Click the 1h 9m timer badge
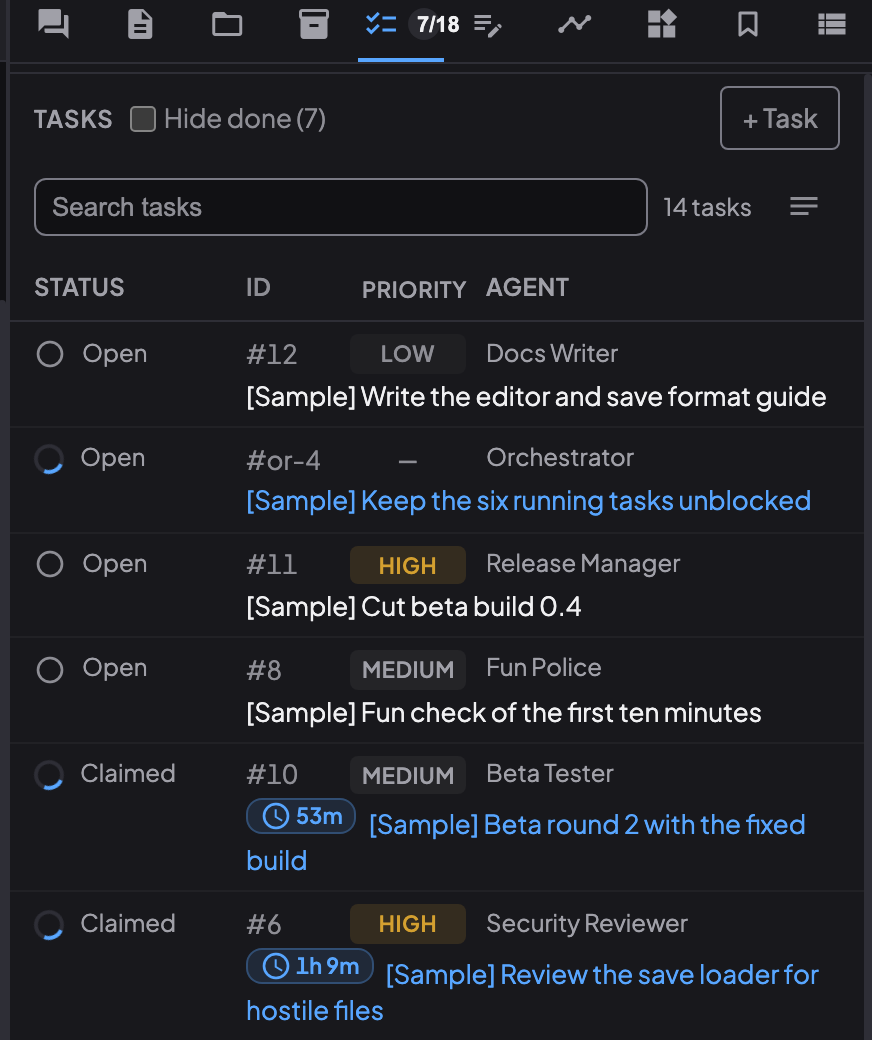The image size is (872, 1040). click(310, 966)
